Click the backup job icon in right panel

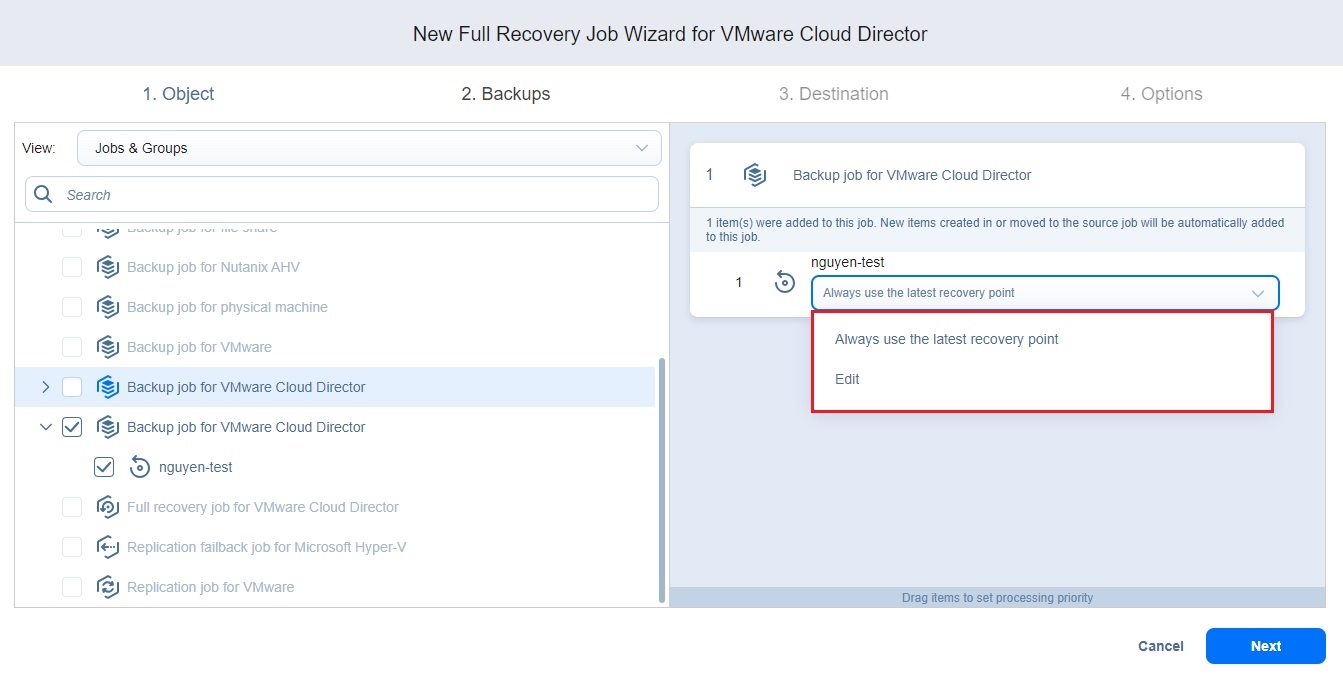point(755,175)
